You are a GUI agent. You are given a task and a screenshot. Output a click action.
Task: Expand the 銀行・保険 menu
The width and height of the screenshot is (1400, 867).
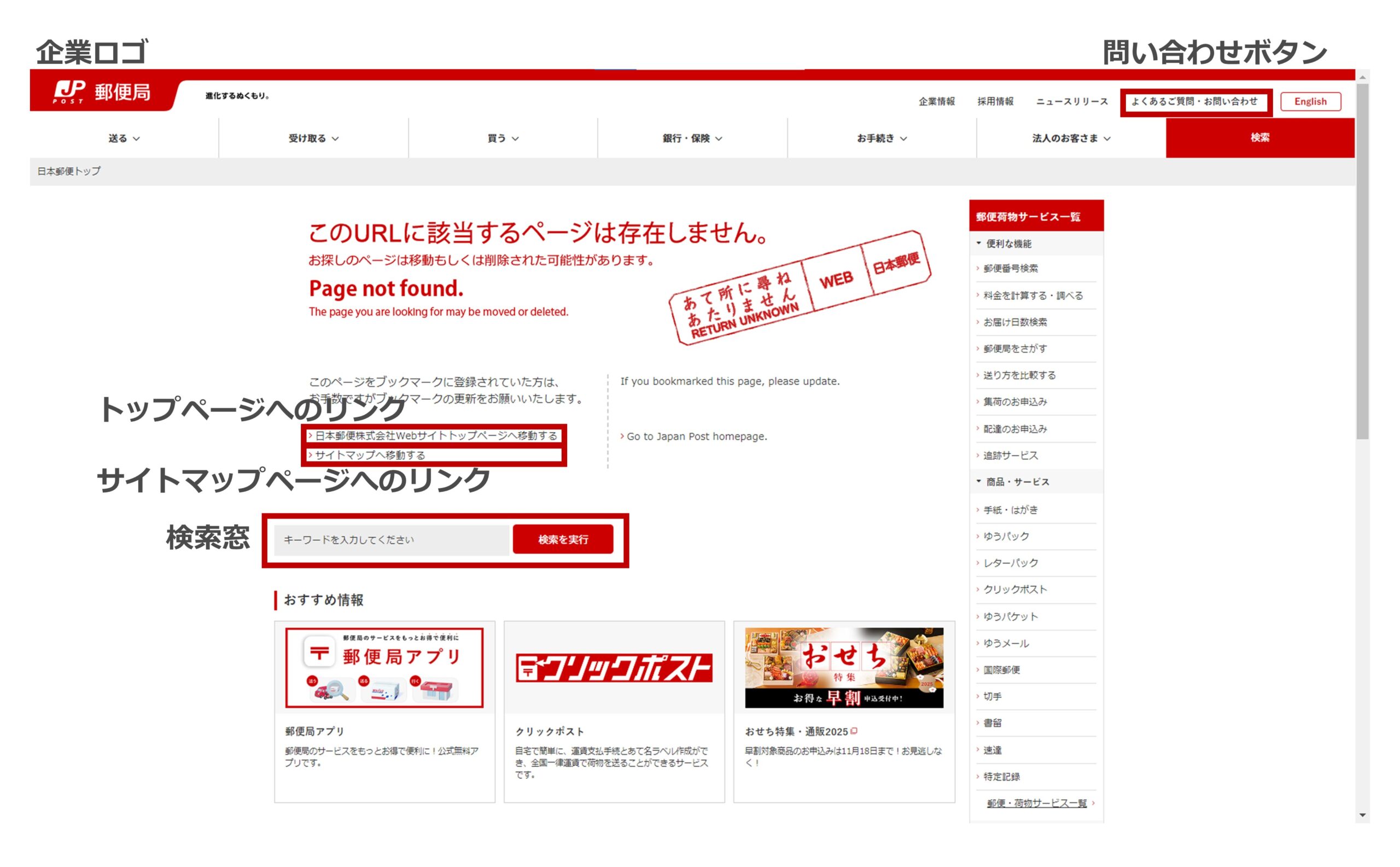(x=692, y=138)
